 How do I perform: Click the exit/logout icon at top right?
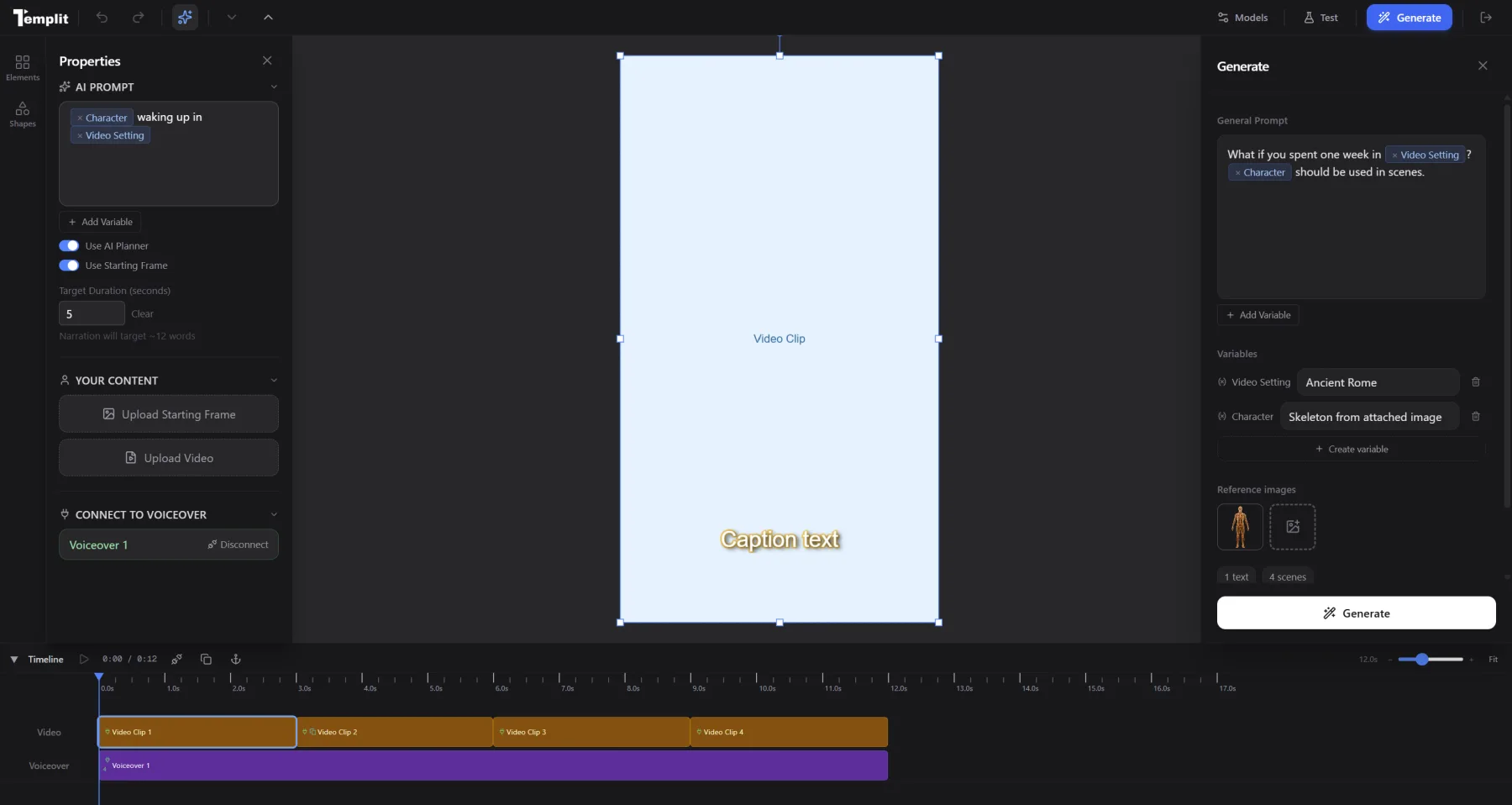click(1486, 18)
